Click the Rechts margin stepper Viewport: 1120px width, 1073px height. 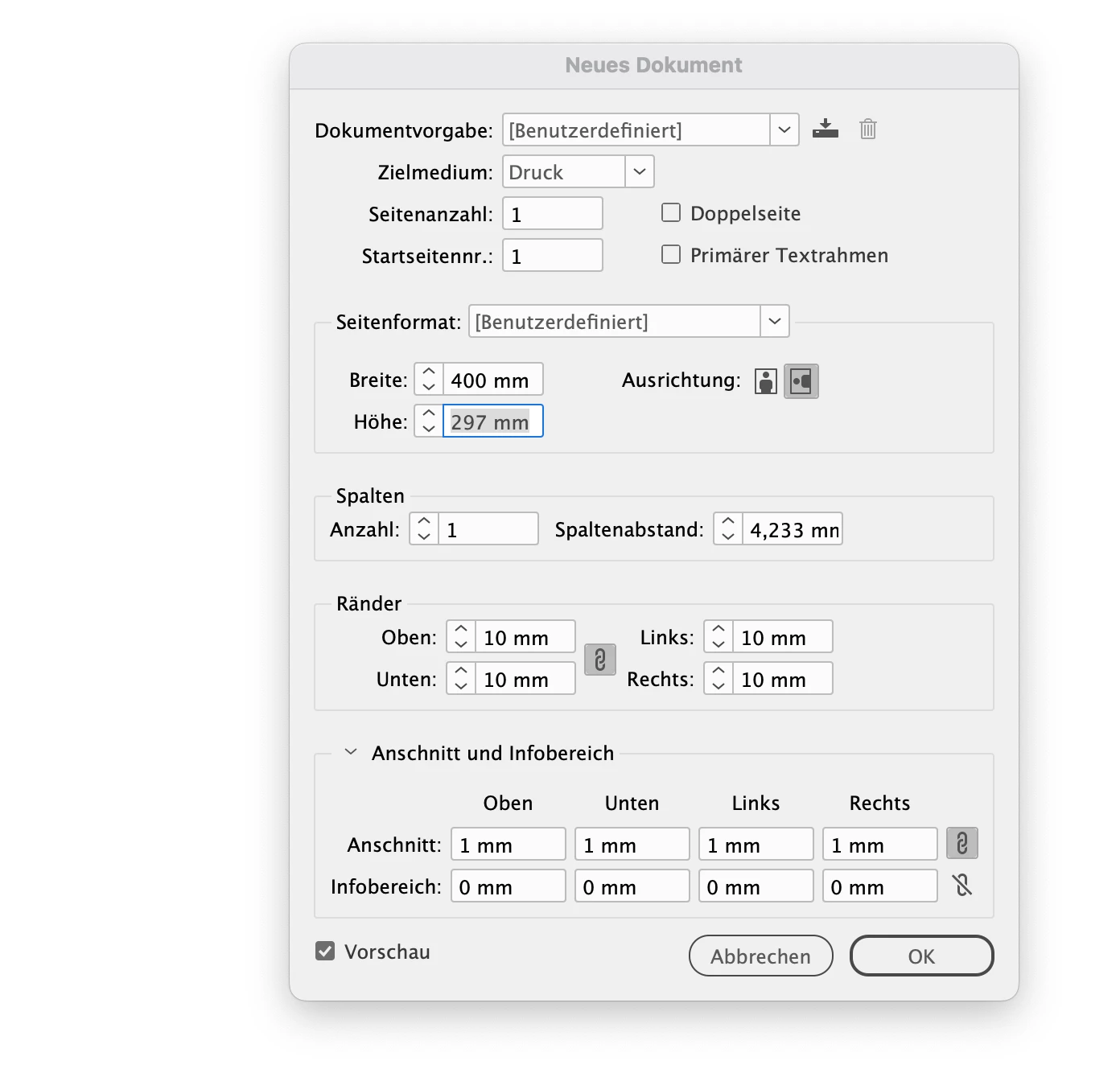719,678
